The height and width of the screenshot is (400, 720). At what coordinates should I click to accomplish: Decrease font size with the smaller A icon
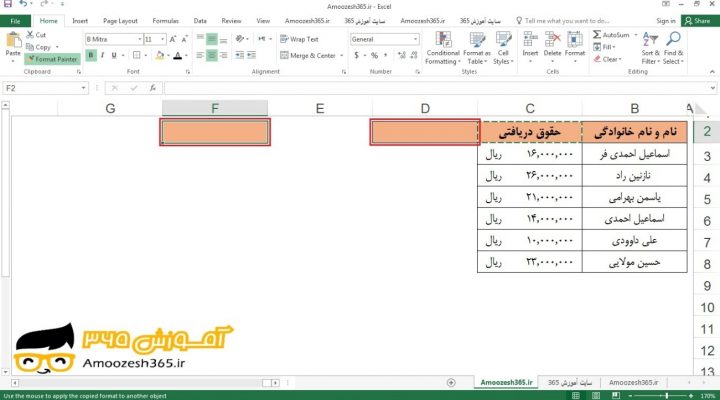point(184,39)
